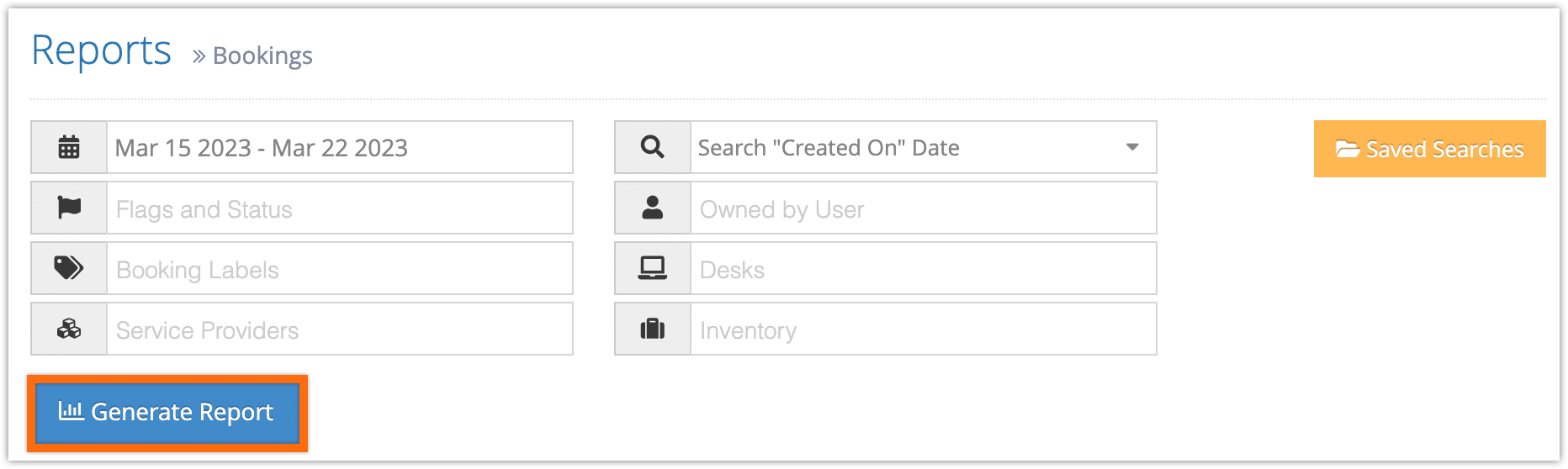
Task: Click the suitcase icon beside Inventory
Action: pos(653,329)
